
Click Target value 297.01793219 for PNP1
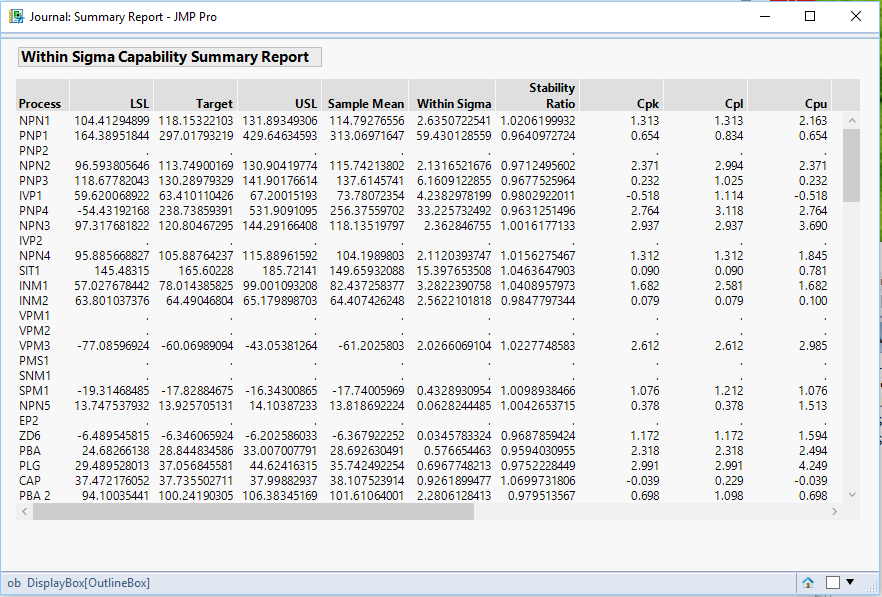196,136
